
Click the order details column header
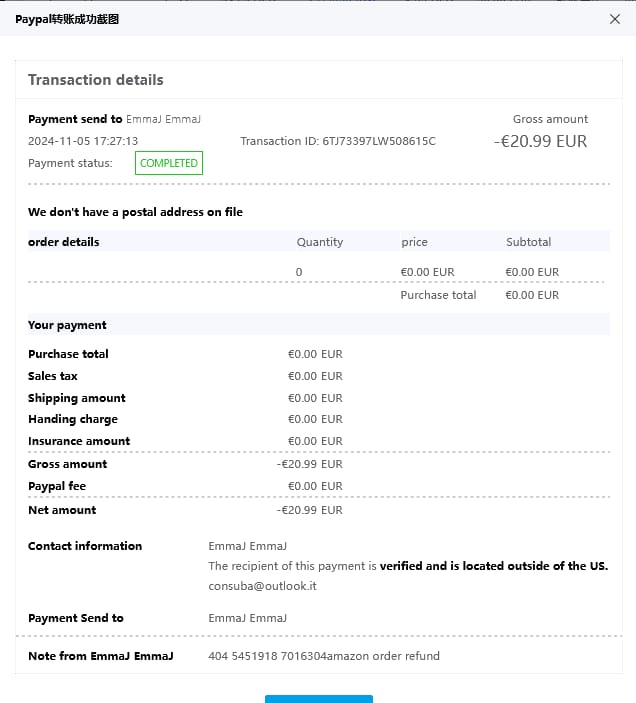tap(64, 242)
